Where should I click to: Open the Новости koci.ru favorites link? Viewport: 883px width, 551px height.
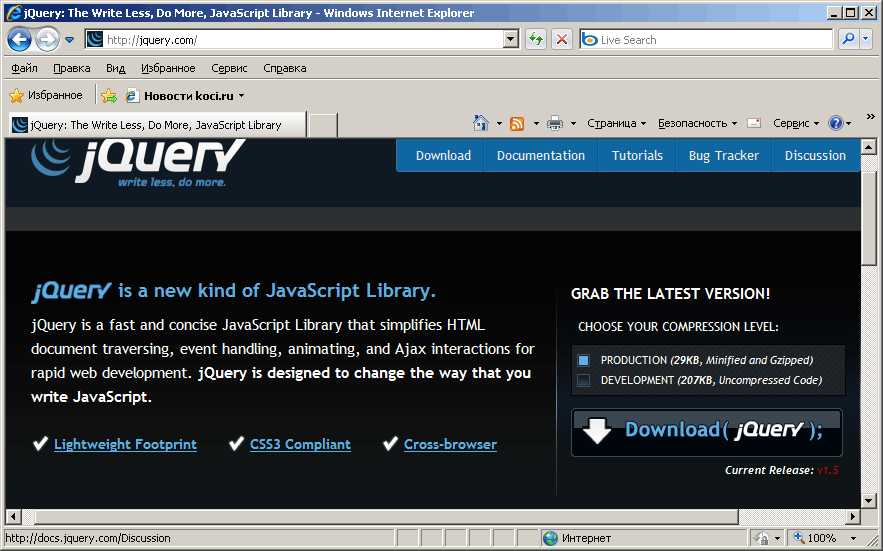(x=185, y=96)
